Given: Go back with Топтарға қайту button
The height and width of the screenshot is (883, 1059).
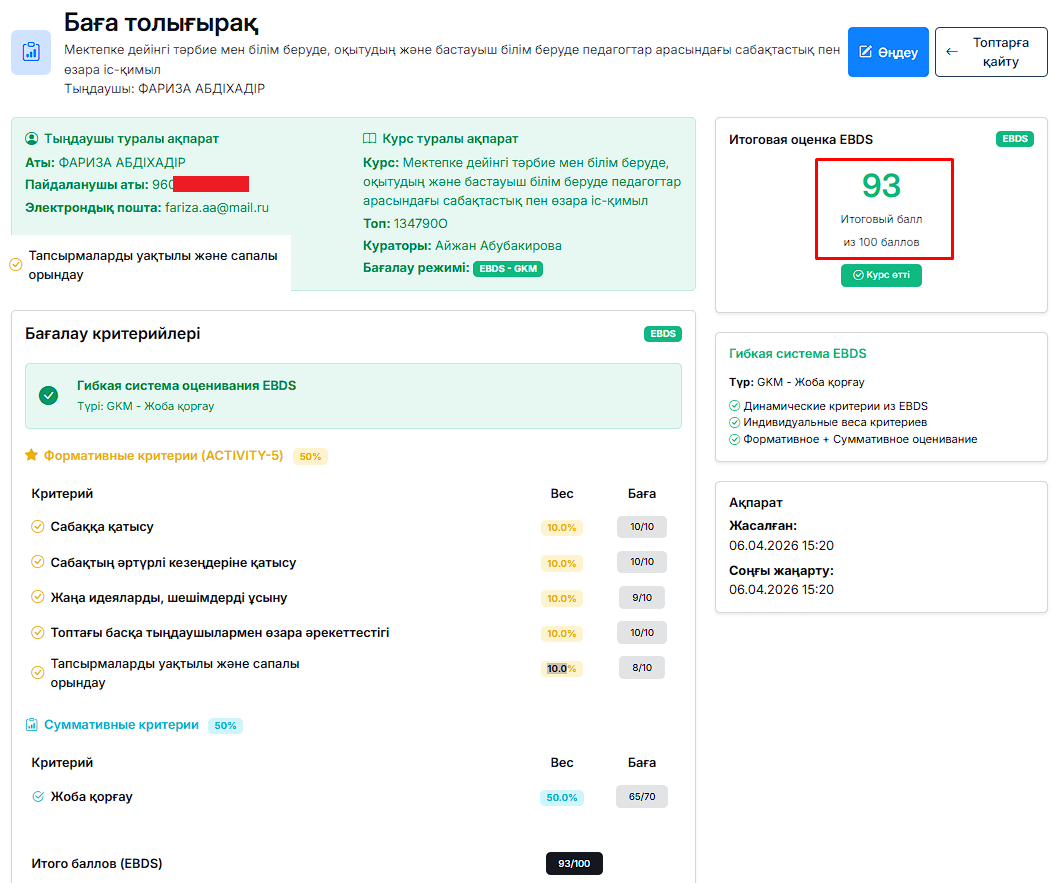Looking at the screenshot, I should click(991, 52).
